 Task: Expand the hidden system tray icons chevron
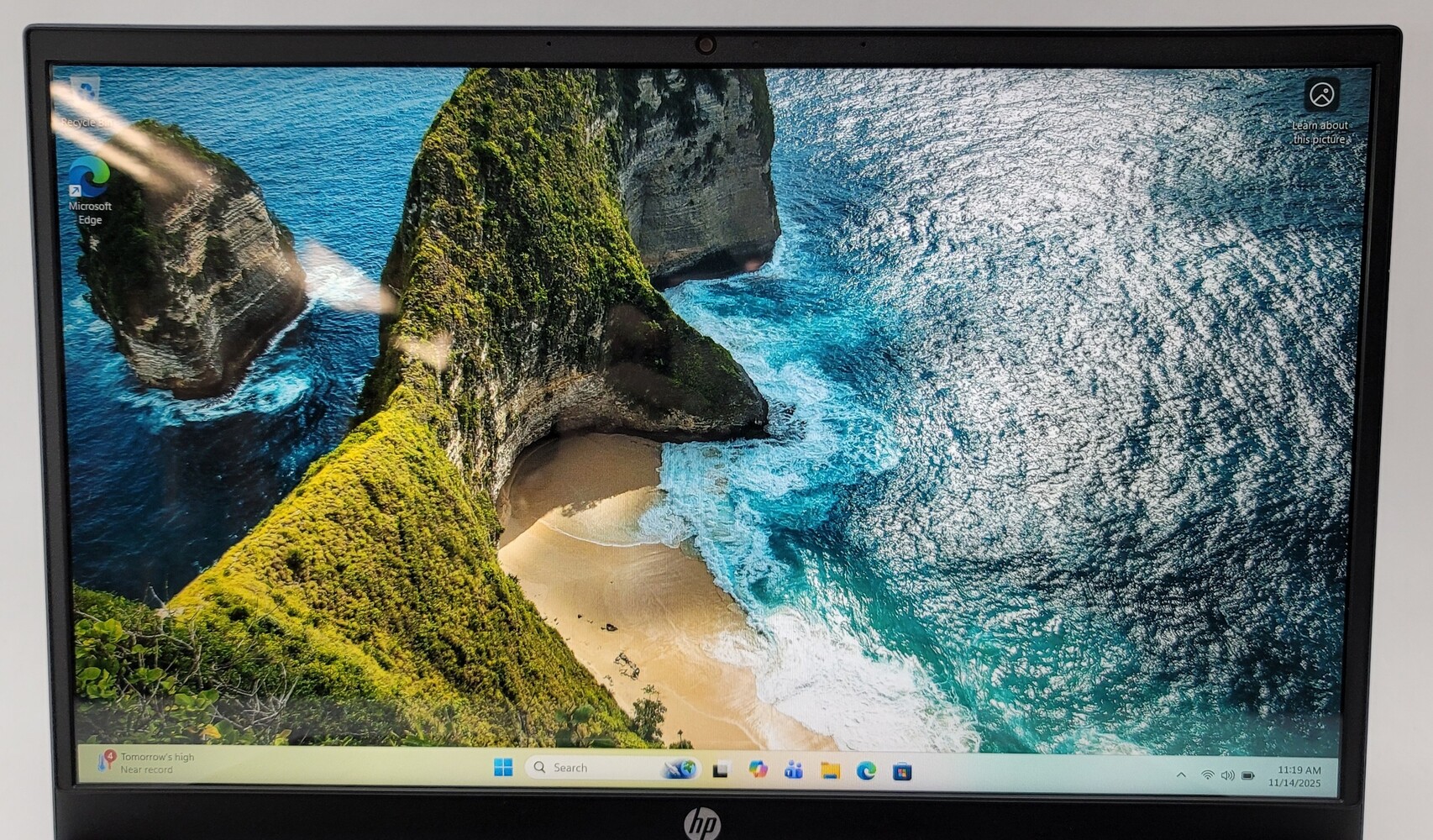pyautogui.click(x=1181, y=774)
